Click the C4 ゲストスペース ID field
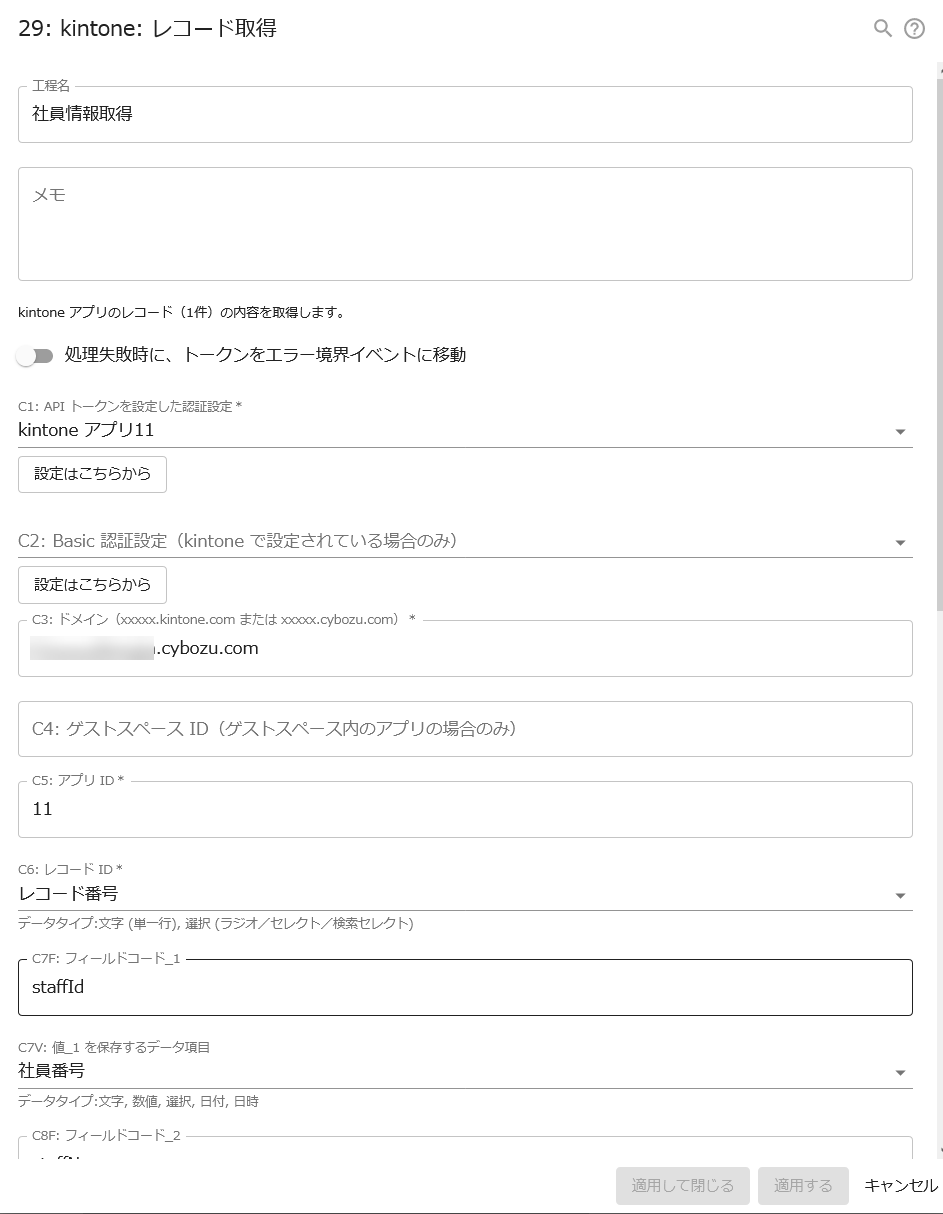The image size is (943, 1214). point(466,729)
